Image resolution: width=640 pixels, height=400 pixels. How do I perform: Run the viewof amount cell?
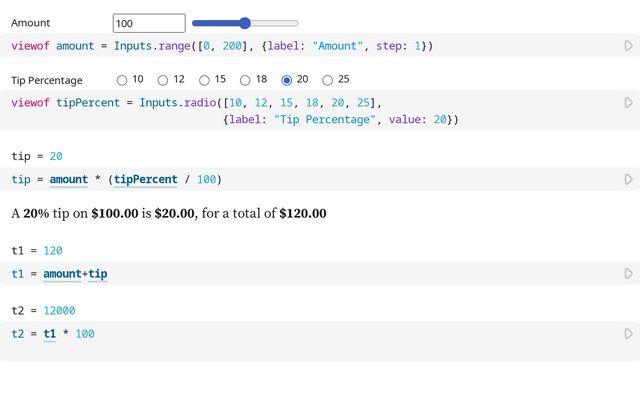629,46
